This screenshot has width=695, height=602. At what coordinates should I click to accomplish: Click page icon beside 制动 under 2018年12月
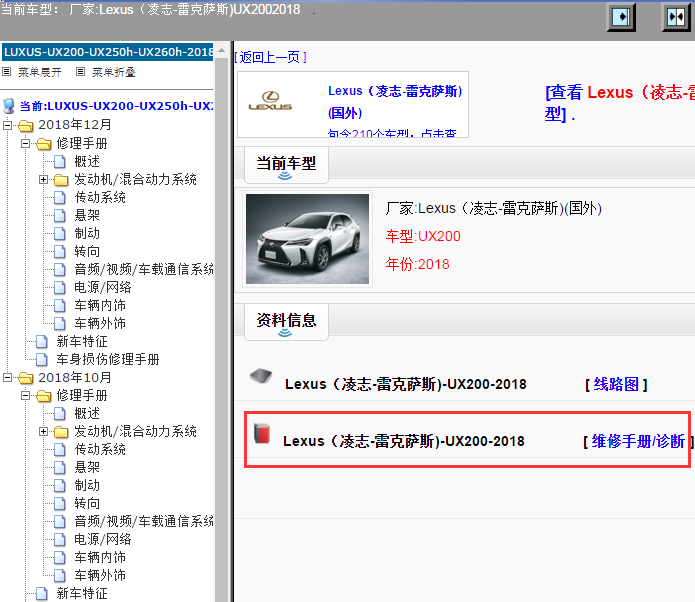click(60, 233)
